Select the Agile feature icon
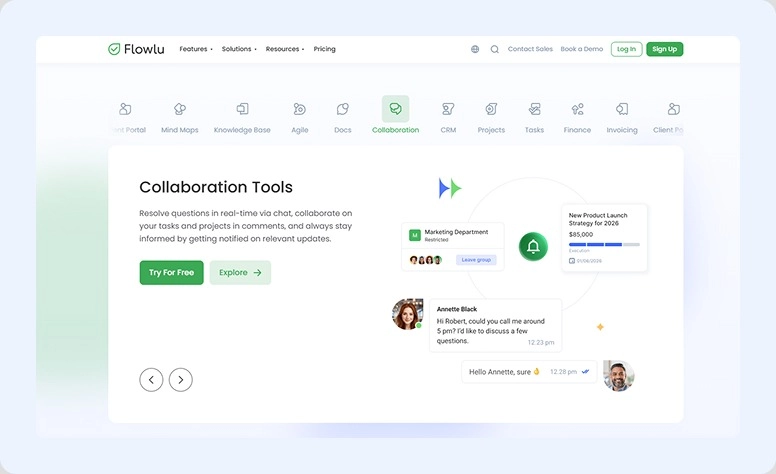The image size is (776, 474). (299, 109)
